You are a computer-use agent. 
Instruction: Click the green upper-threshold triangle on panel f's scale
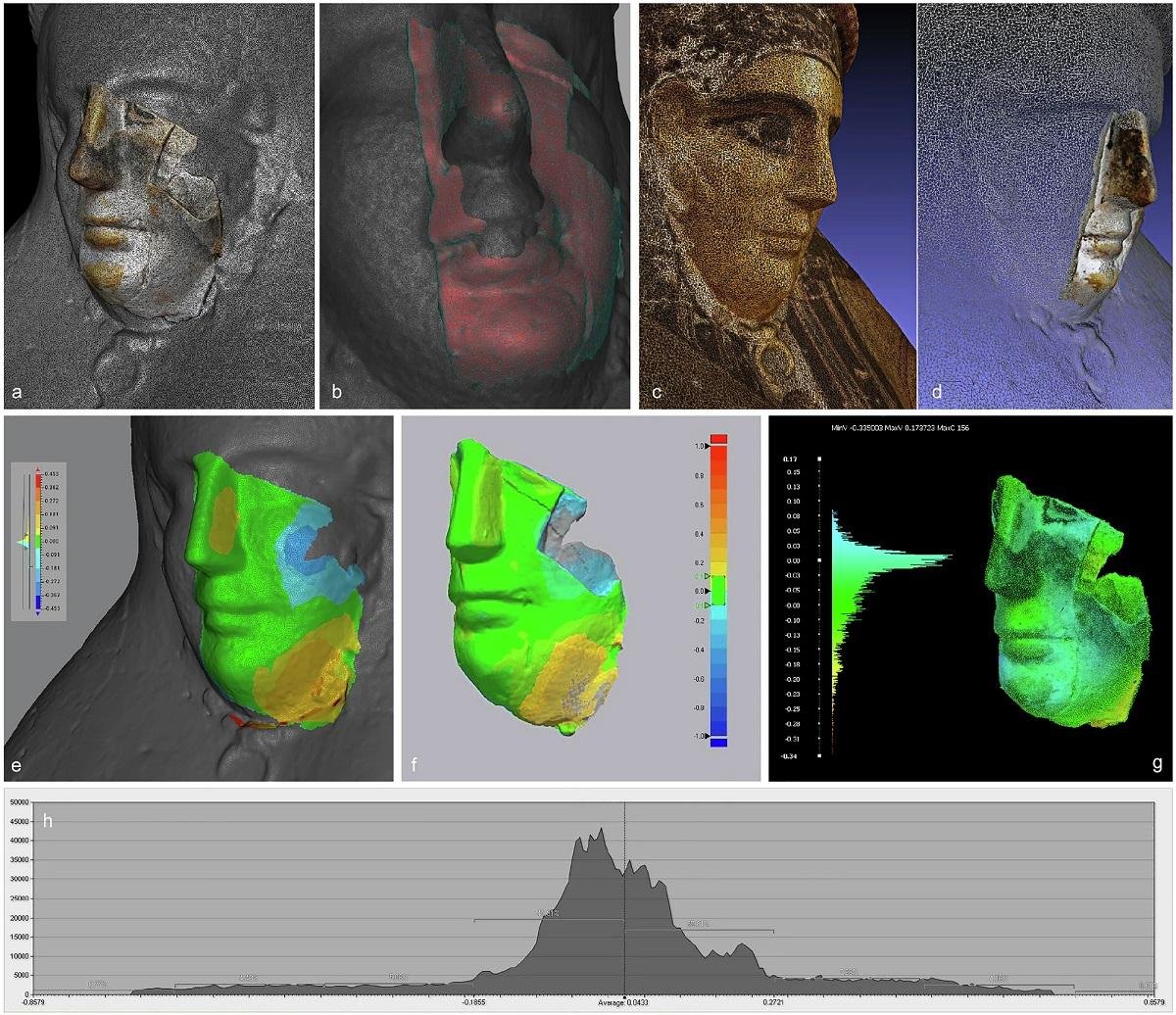pos(709,575)
